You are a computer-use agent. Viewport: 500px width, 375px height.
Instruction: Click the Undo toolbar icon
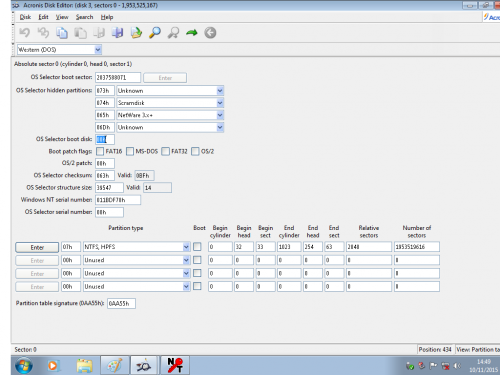pyautogui.click(x=24, y=33)
